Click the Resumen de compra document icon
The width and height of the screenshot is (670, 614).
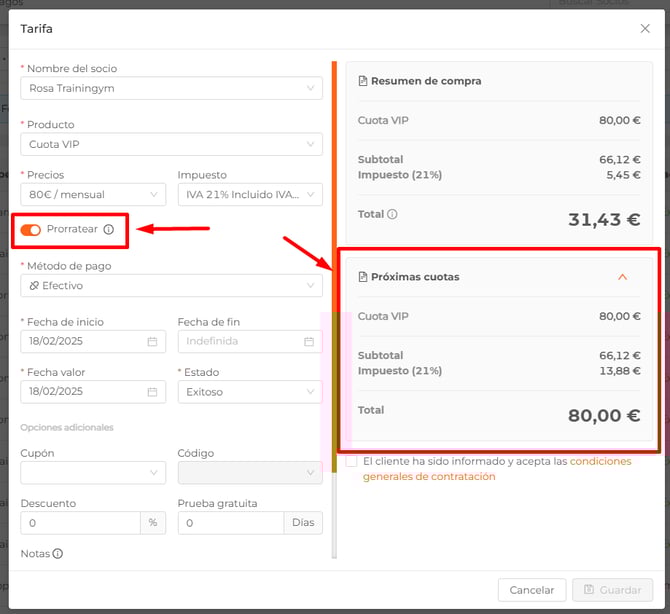(x=363, y=81)
